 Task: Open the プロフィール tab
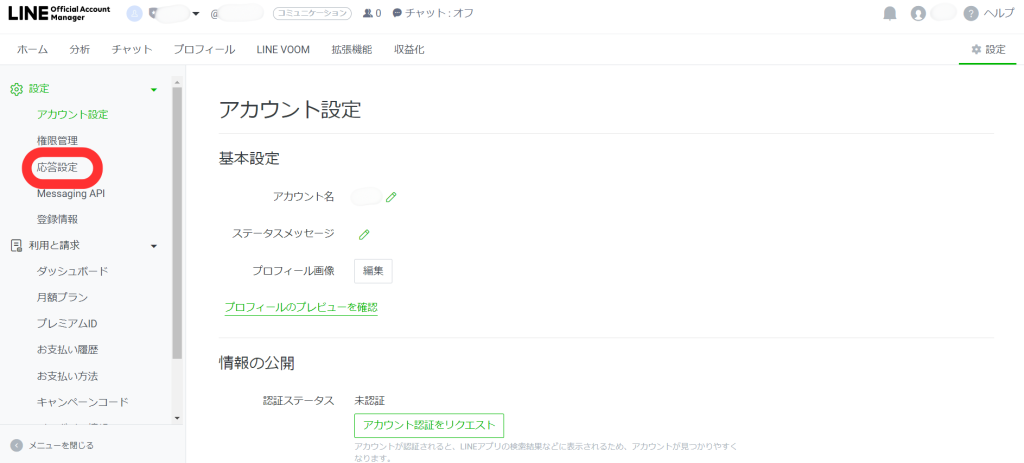click(x=204, y=49)
